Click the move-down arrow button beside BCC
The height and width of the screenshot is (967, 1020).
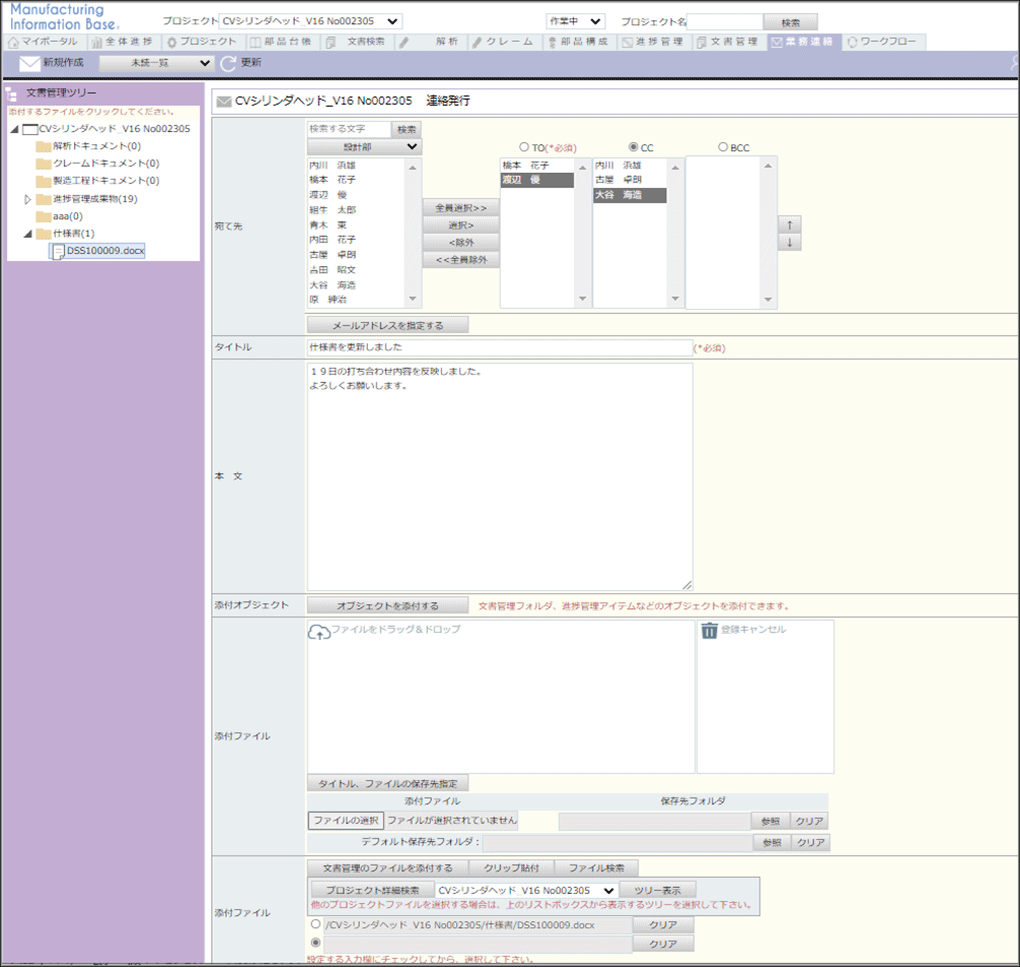click(790, 242)
